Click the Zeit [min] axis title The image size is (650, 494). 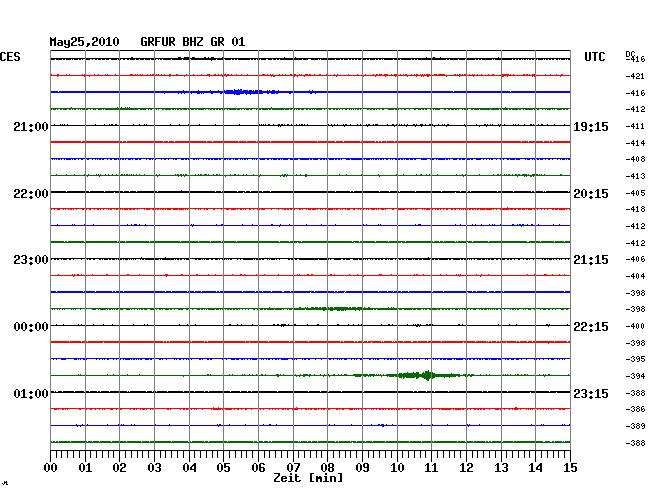(x=308, y=478)
